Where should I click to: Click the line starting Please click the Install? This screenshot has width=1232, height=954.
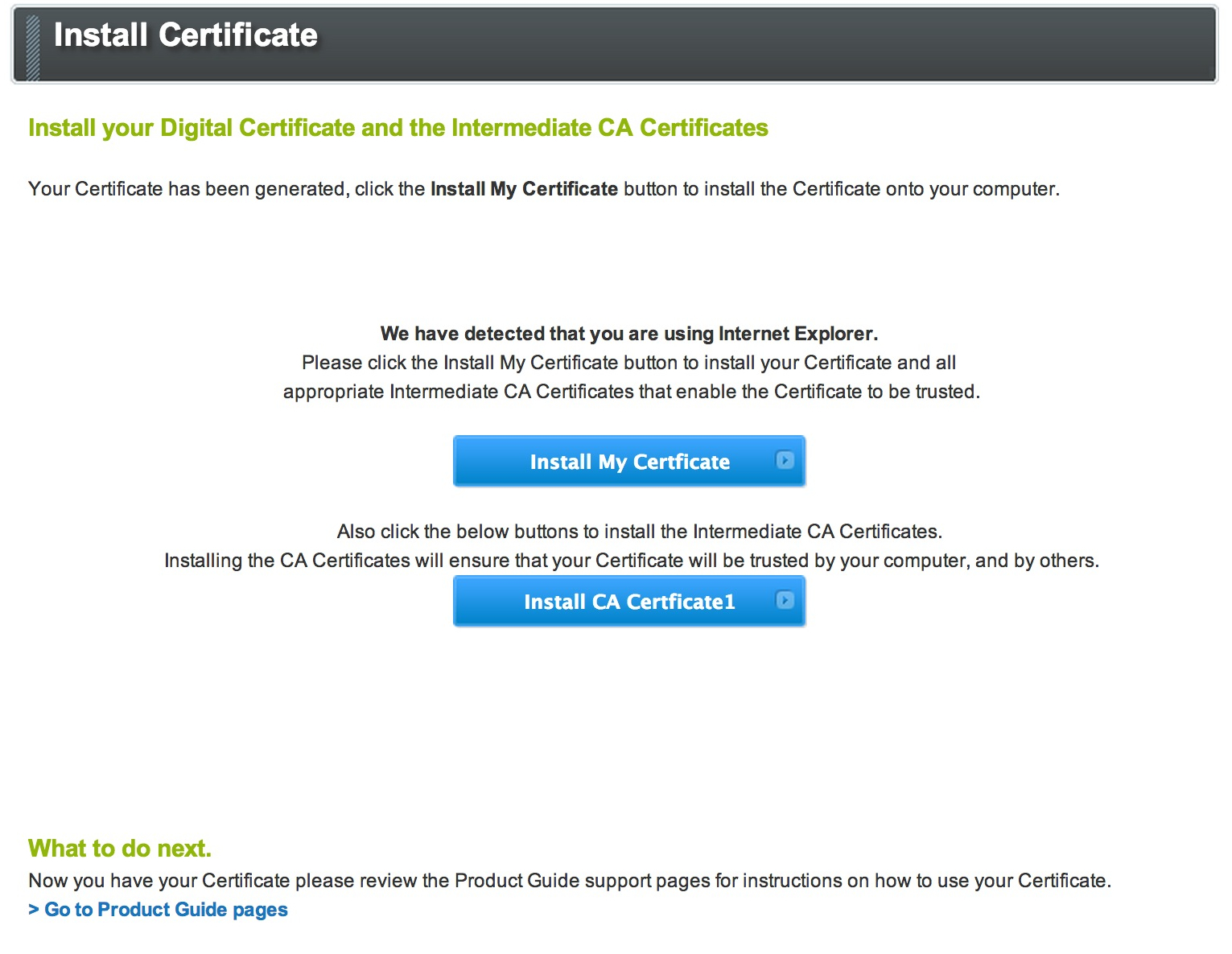[628, 363]
